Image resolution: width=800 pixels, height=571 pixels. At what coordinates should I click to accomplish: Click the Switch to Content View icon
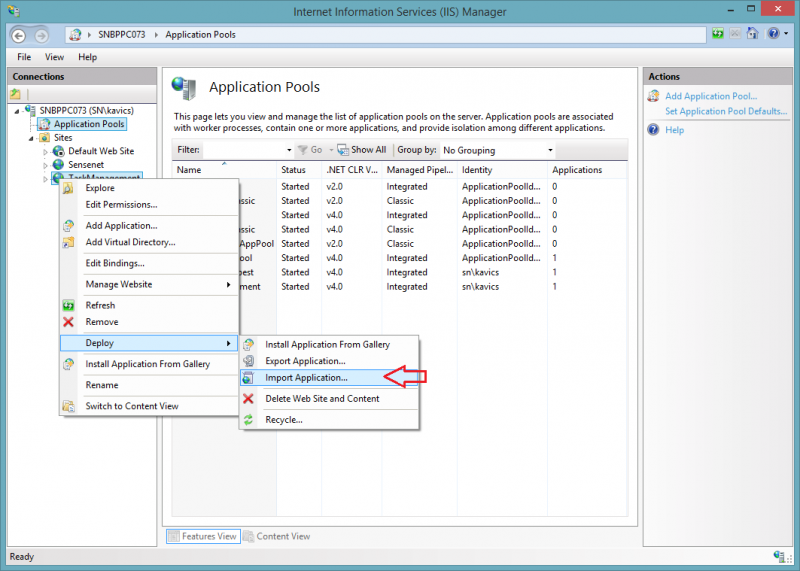[x=68, y=406]
